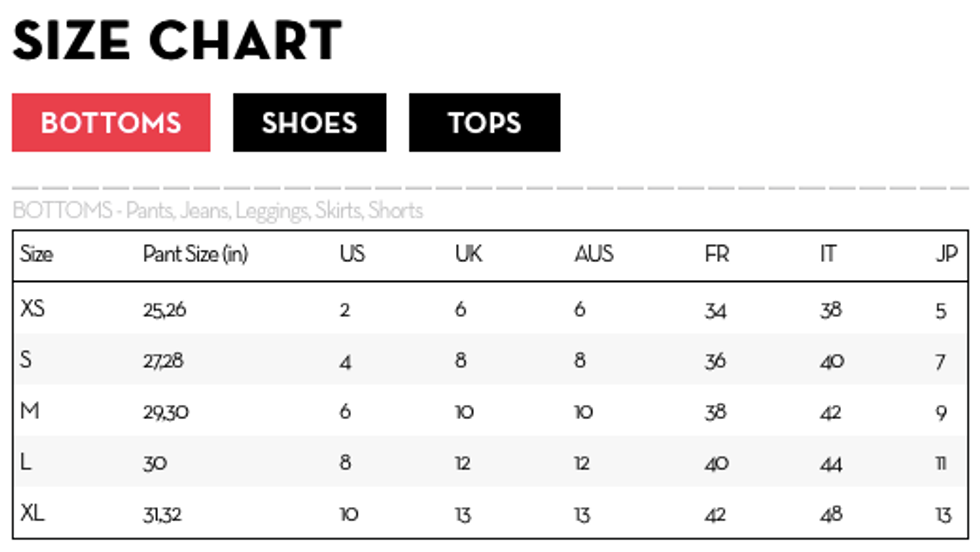Viewport: 980px width, 552px height.
Task: Click the IT column header
Action: pos(828,254)
